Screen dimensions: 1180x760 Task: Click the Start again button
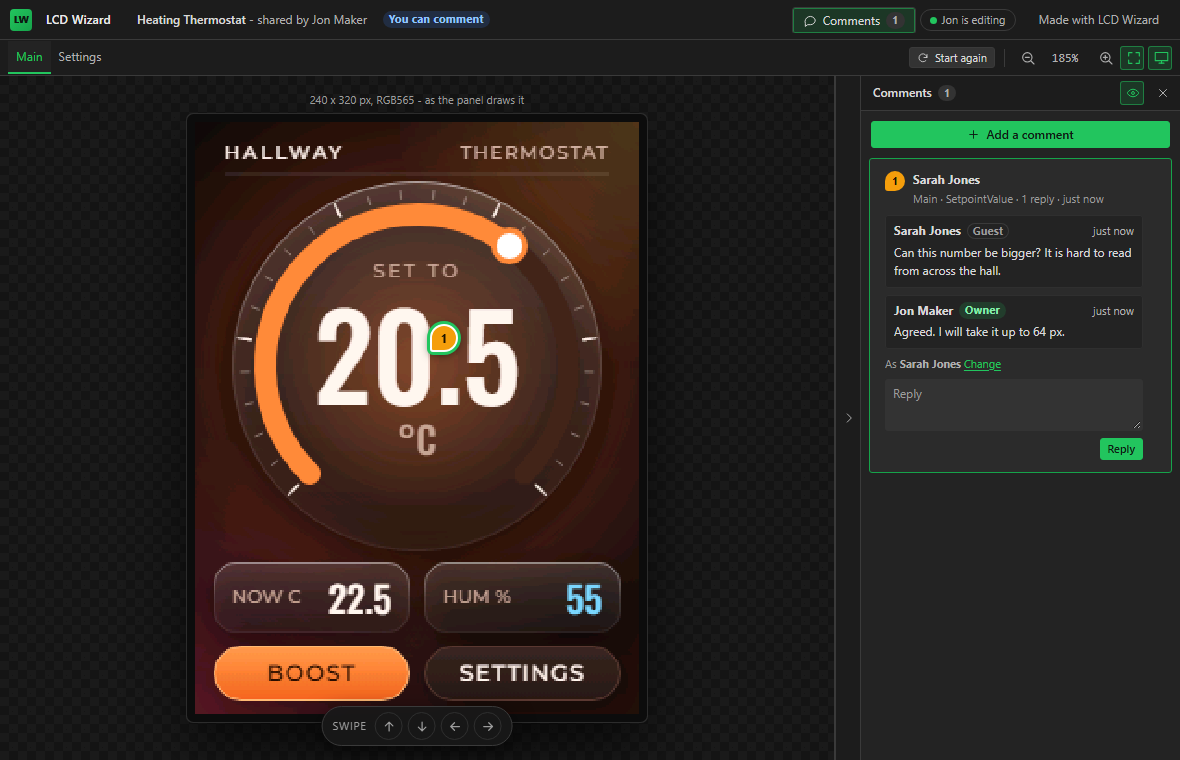point(952,58)
